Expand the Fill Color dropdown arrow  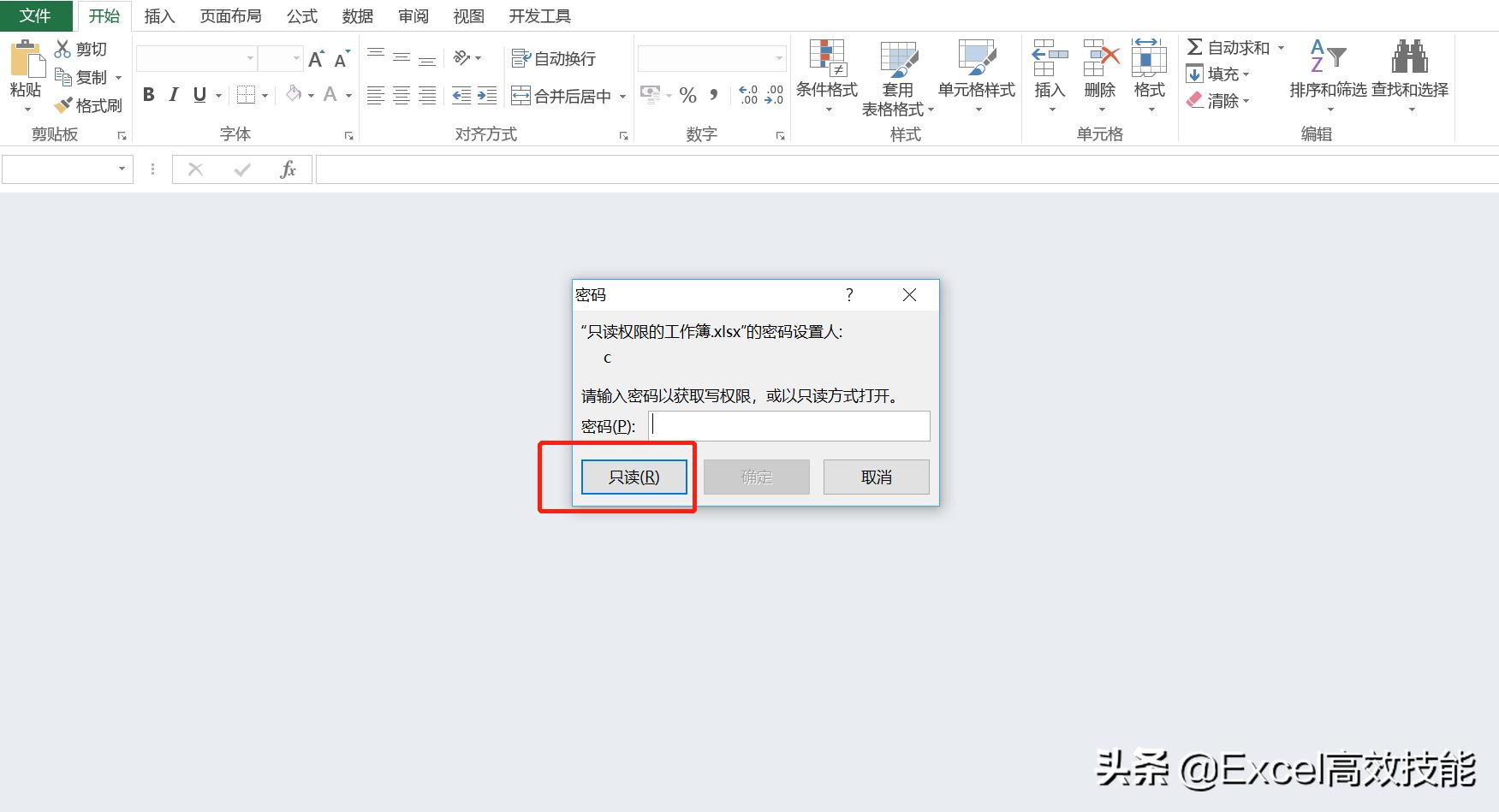[x=310, y=95]
